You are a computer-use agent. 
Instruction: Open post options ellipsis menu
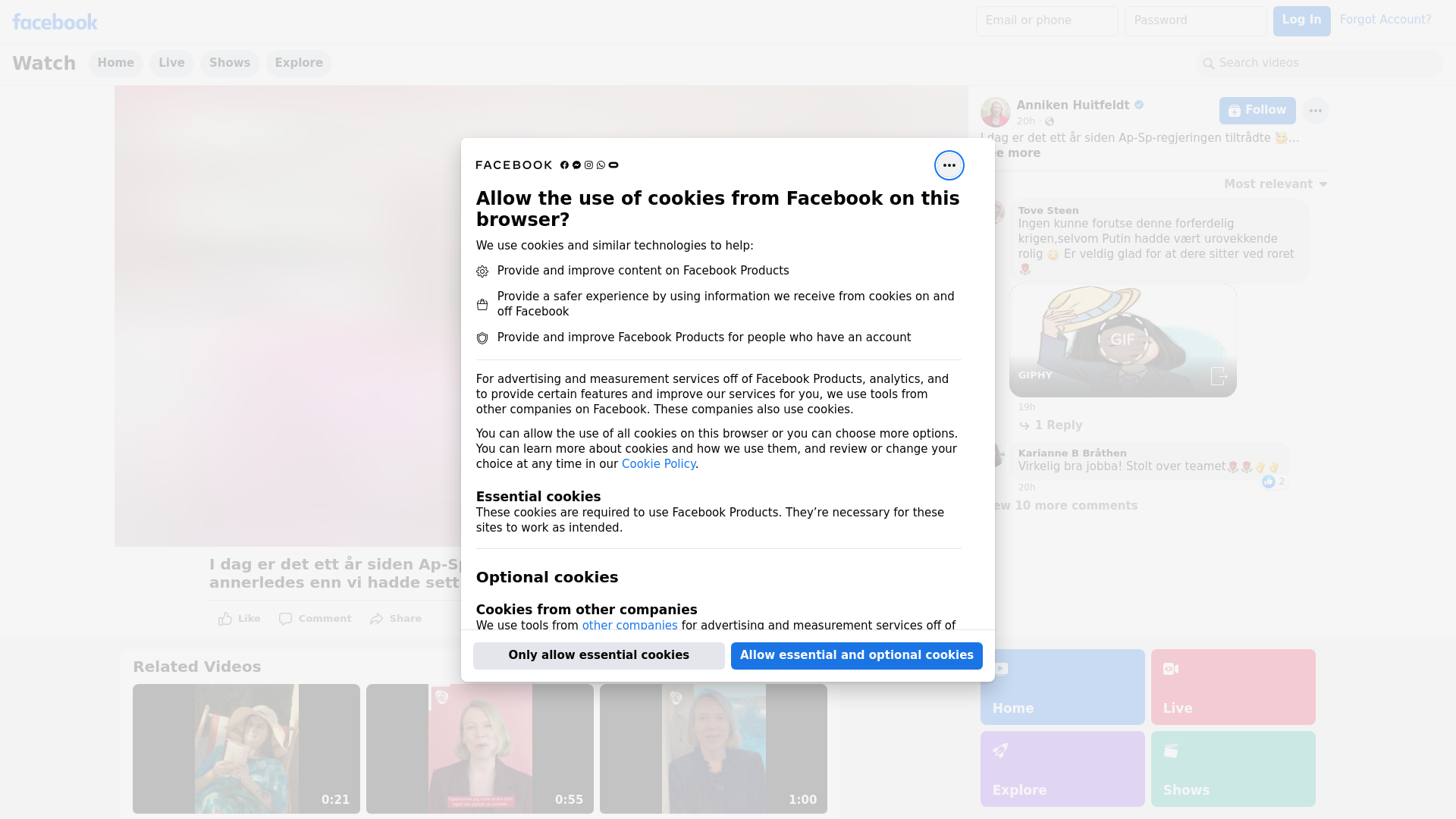pos(1315,111)
